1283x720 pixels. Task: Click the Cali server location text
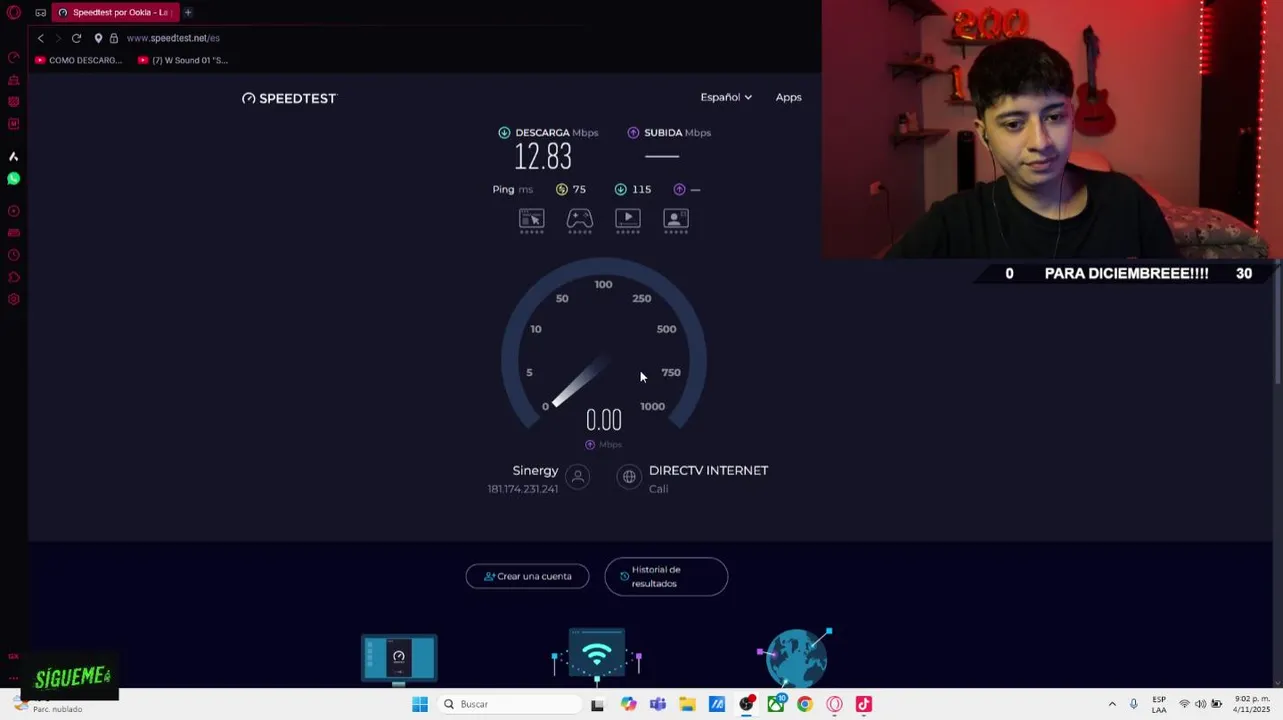click(x=658, y=489)
